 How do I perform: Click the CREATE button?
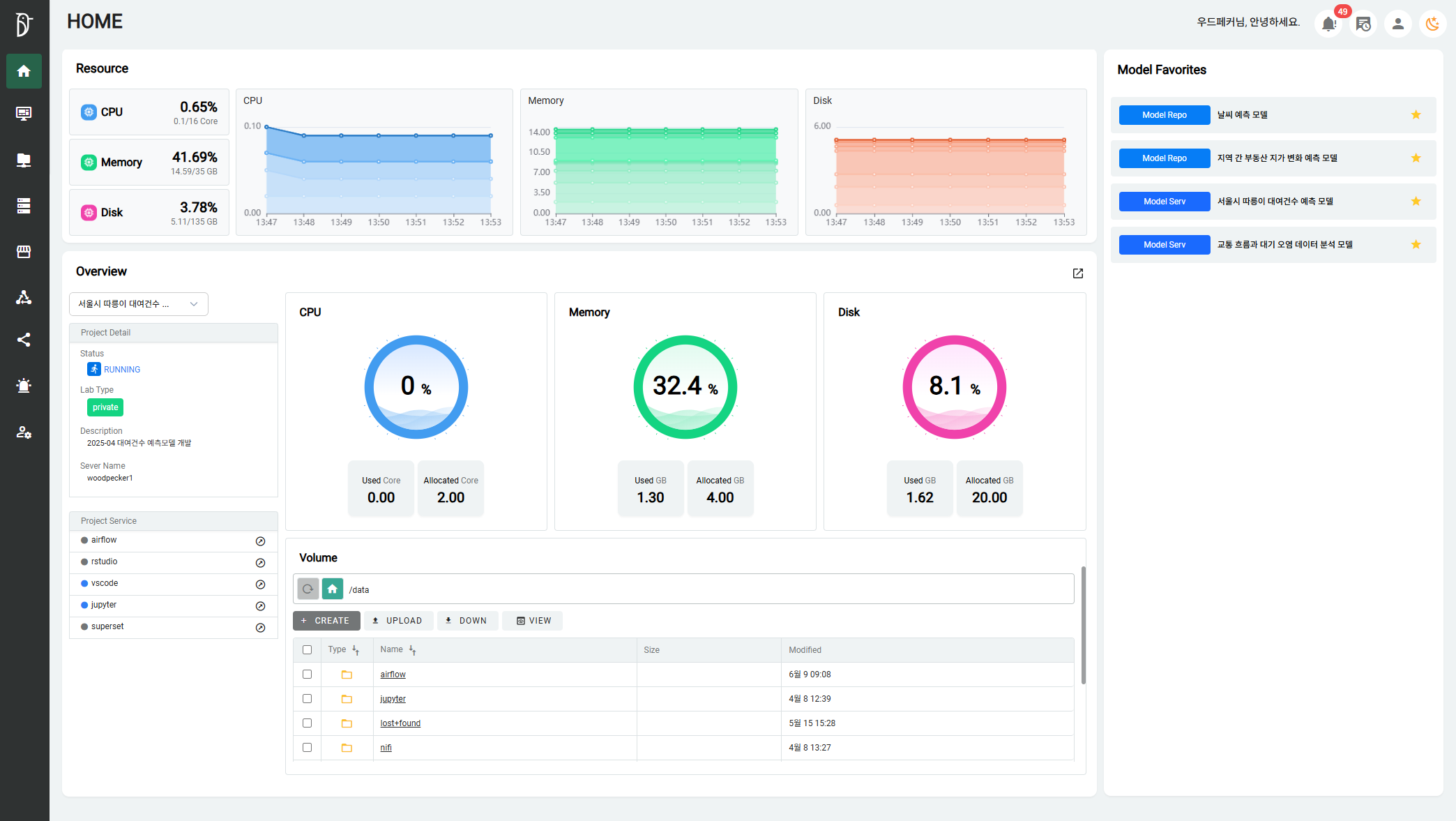(326, 621)
